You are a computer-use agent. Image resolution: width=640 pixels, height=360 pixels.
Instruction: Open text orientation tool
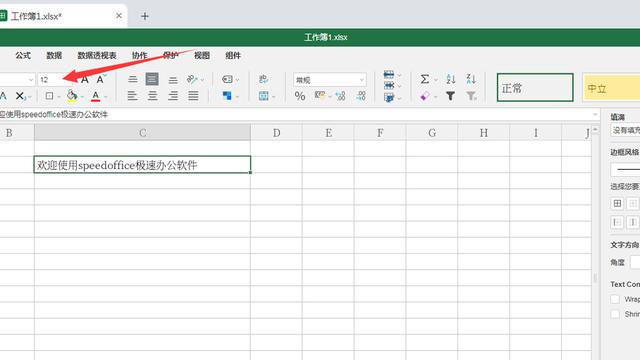point(192,79)
